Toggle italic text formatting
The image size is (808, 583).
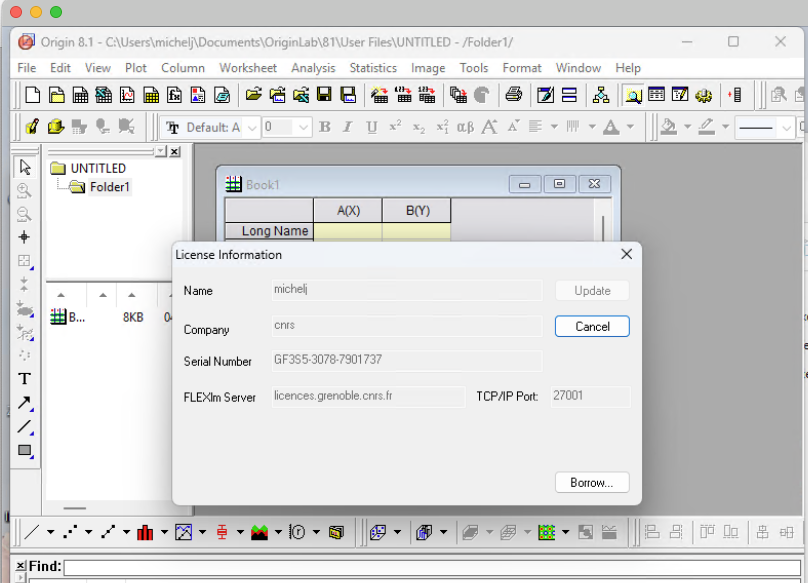pyautogui.click(x=348, y=127)
